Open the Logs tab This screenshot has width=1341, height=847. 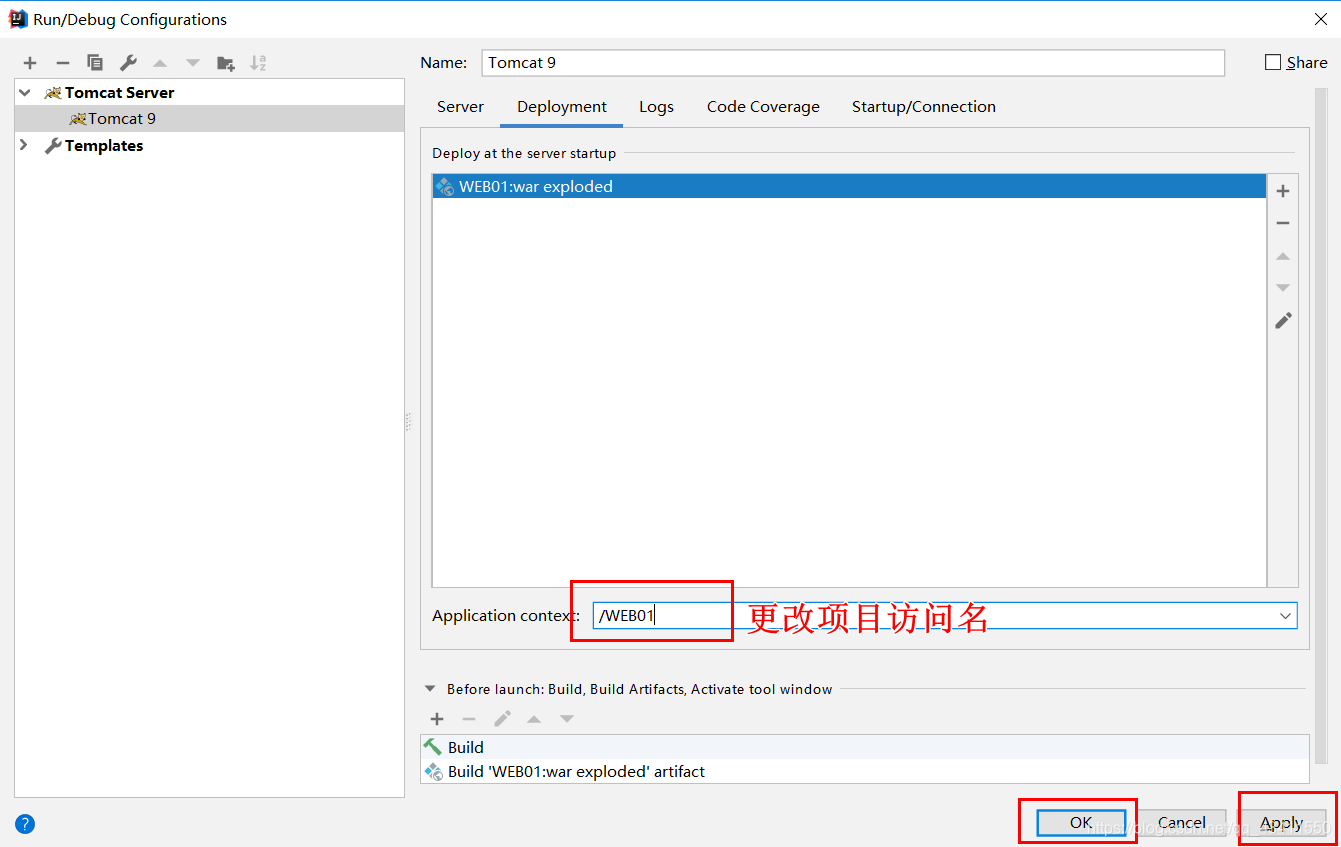coord(656,107)
